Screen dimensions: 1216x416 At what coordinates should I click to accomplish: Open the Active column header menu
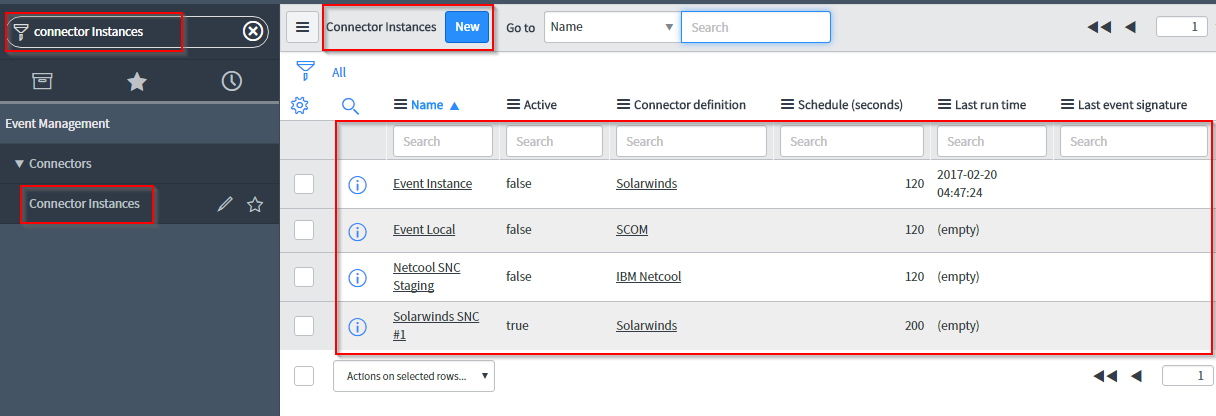click(514, 105)
